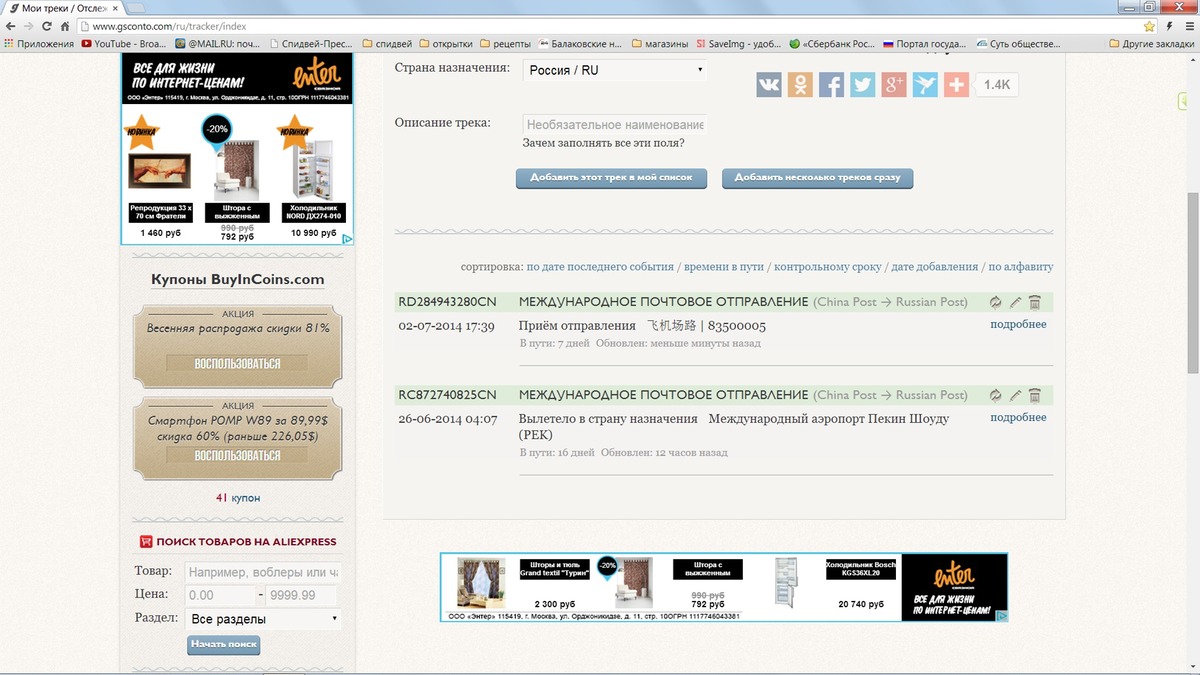
Task: Open the рецепты bookmarks folder
Action: (505, 44)
